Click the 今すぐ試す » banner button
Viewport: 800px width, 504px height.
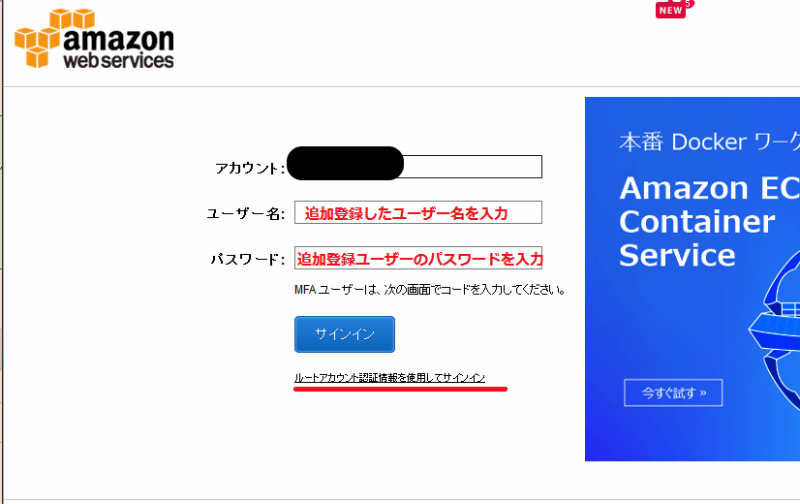point(673,392)
